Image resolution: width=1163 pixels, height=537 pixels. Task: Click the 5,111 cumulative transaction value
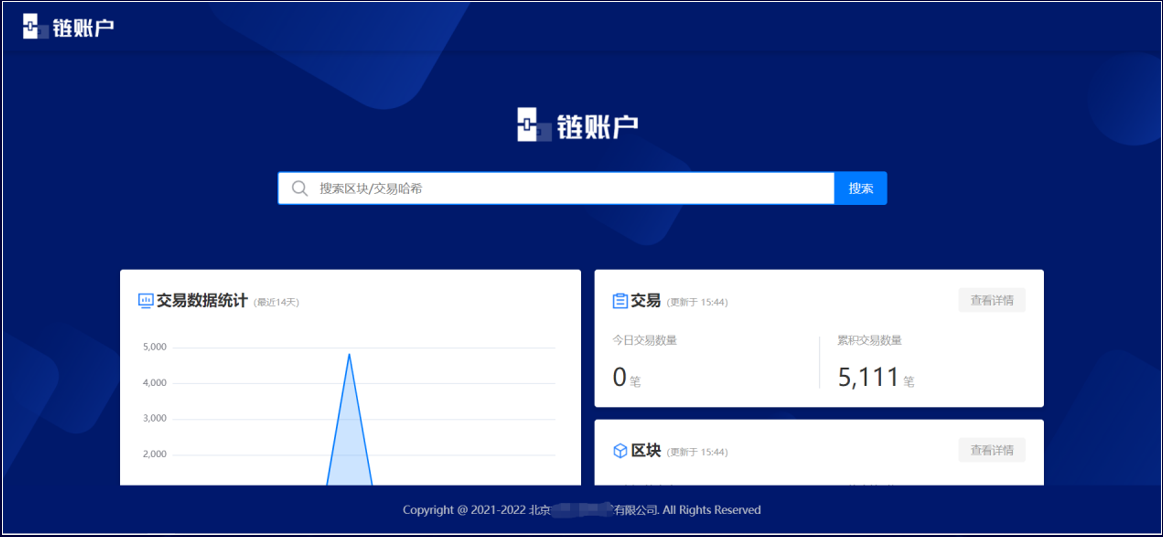(869, 378)
